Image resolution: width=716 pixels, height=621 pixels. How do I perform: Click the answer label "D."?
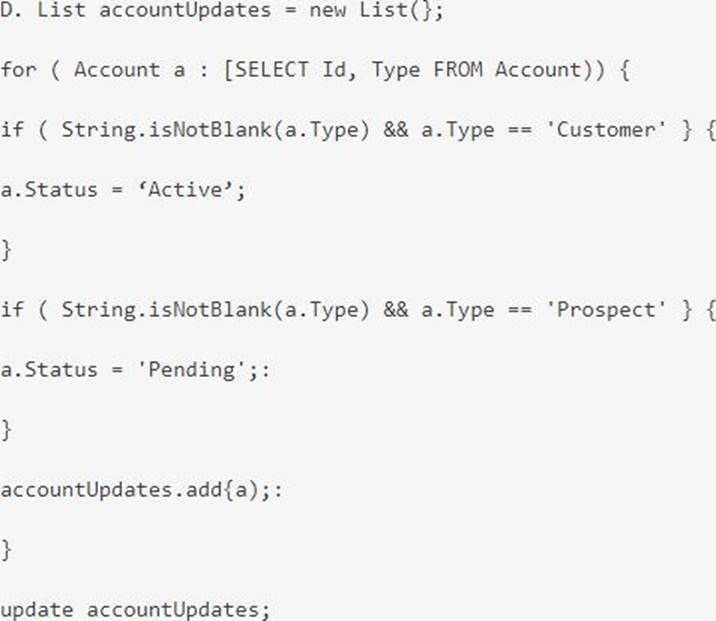point(12,10)
